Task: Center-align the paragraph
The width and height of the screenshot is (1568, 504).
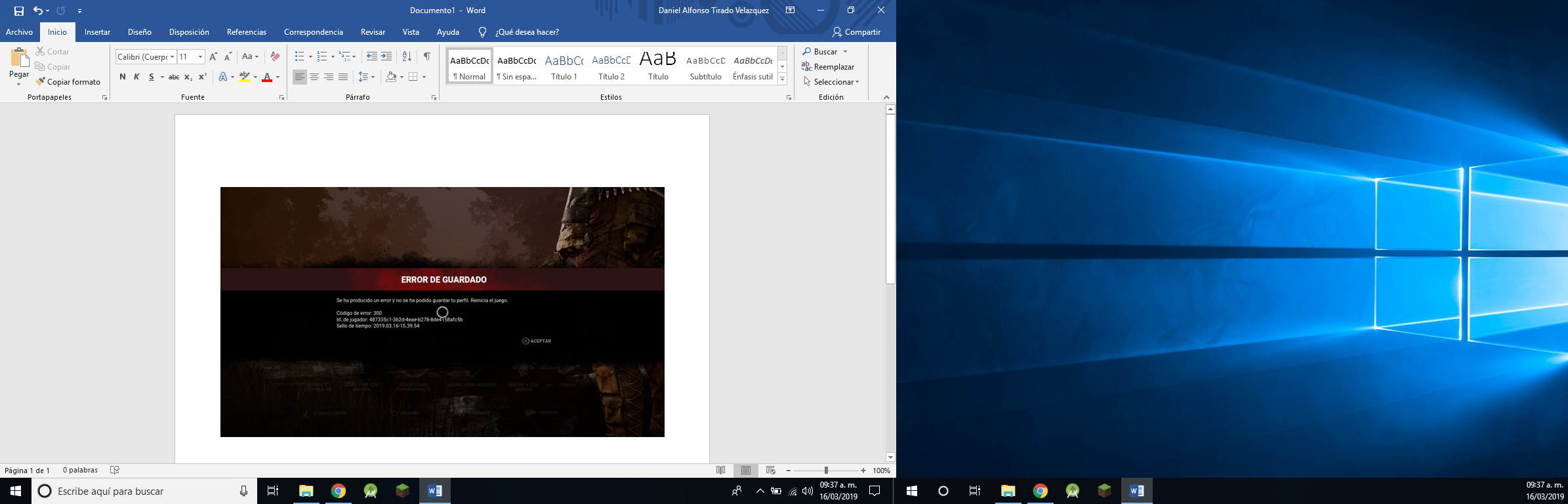Action: pyautogui.click(x=314, y=77)
